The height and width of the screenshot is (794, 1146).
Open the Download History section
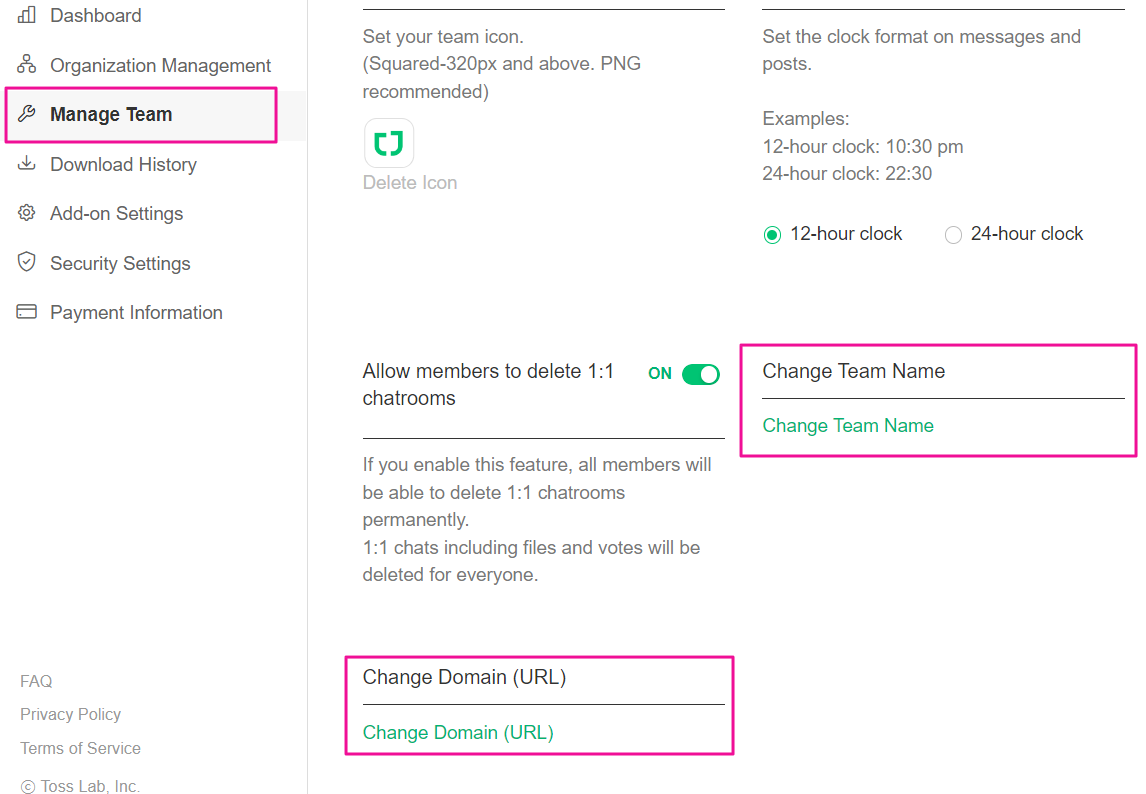pyautogui.click(x=123, y=164)
